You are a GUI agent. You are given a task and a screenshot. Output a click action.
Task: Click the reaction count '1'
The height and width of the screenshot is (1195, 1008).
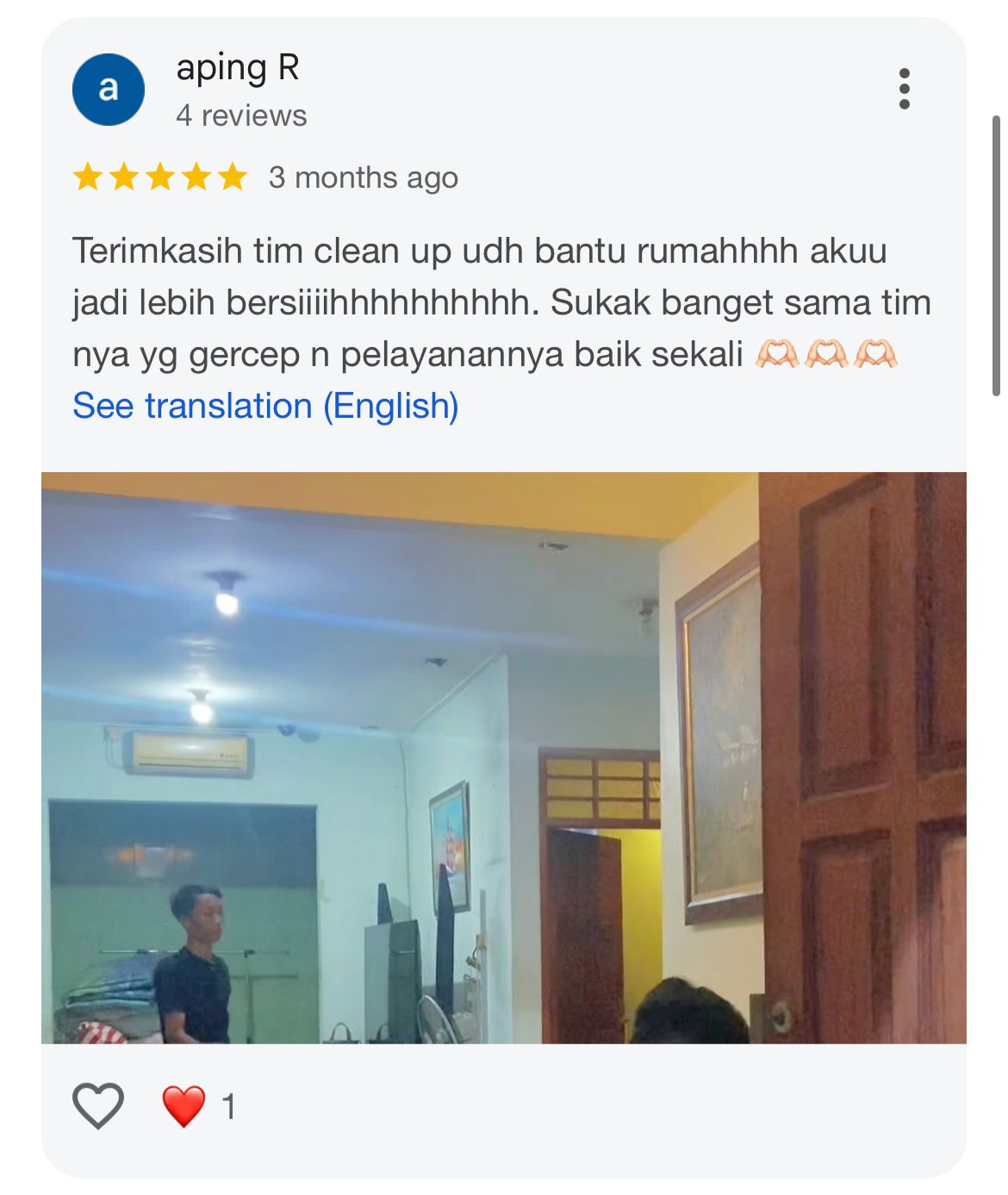pyautogui.click(x=228, y=1106)
